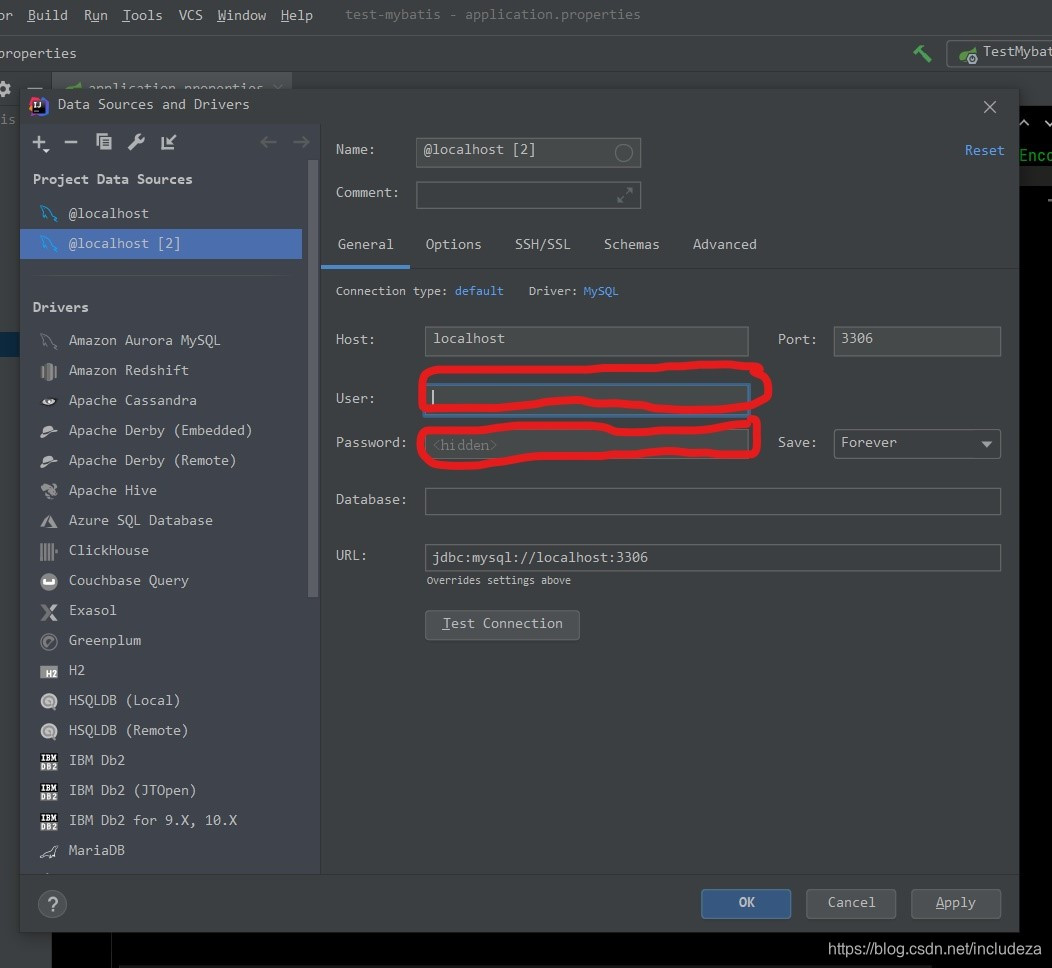Switch to the Options tab
This screenshot has width=1052, height=968.
(454, 244)
